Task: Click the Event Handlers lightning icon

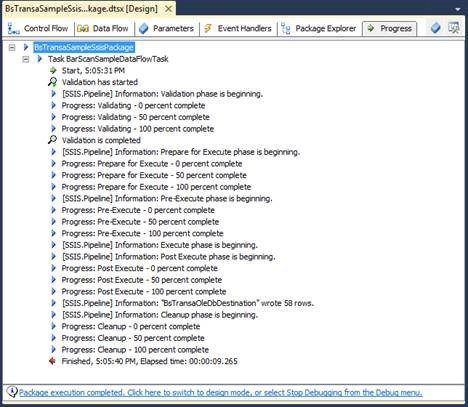Action: tap(208, 28)
